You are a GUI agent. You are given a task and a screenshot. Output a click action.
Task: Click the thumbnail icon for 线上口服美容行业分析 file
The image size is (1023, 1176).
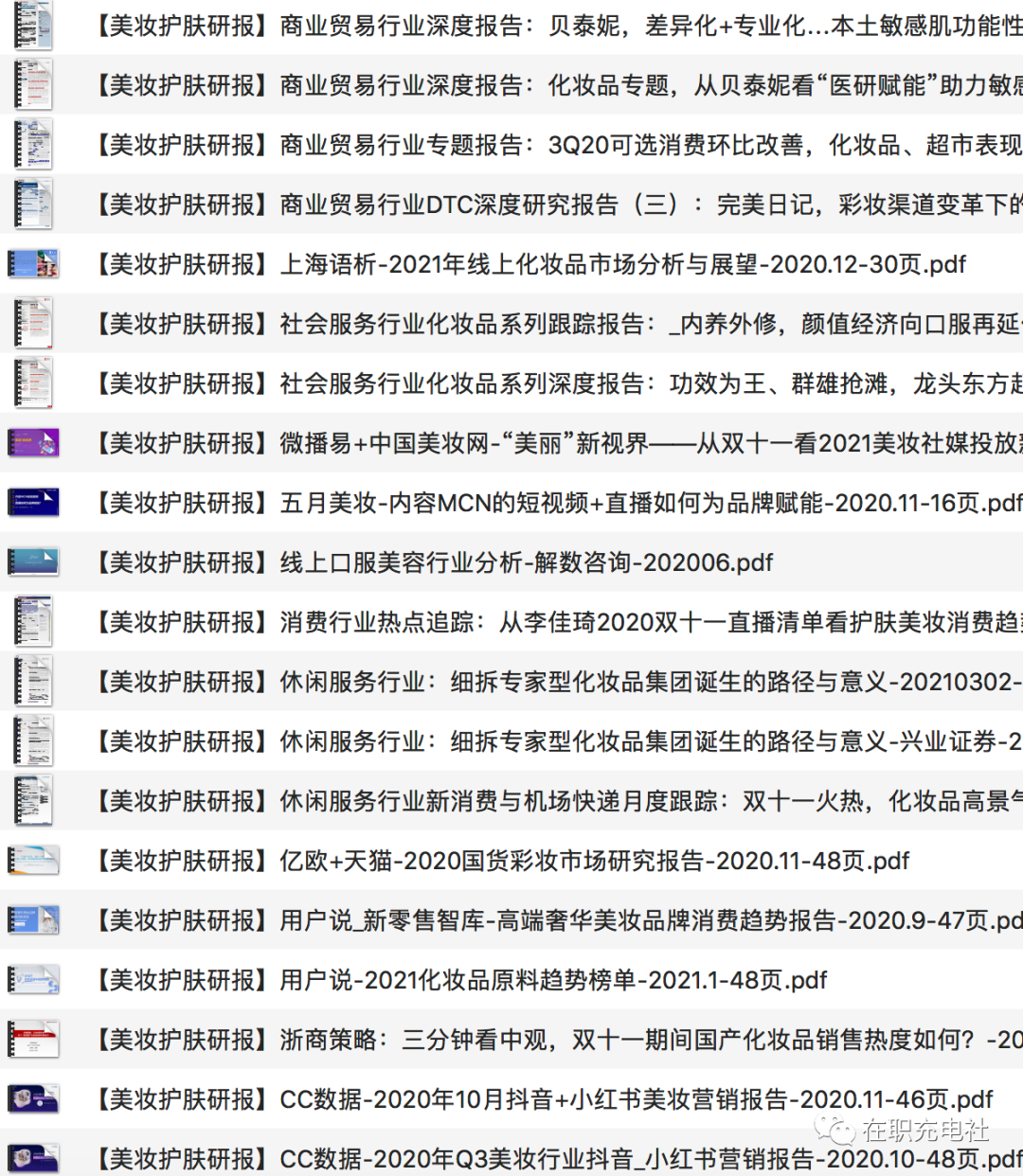pyautogui.click(x=33, y=562)
